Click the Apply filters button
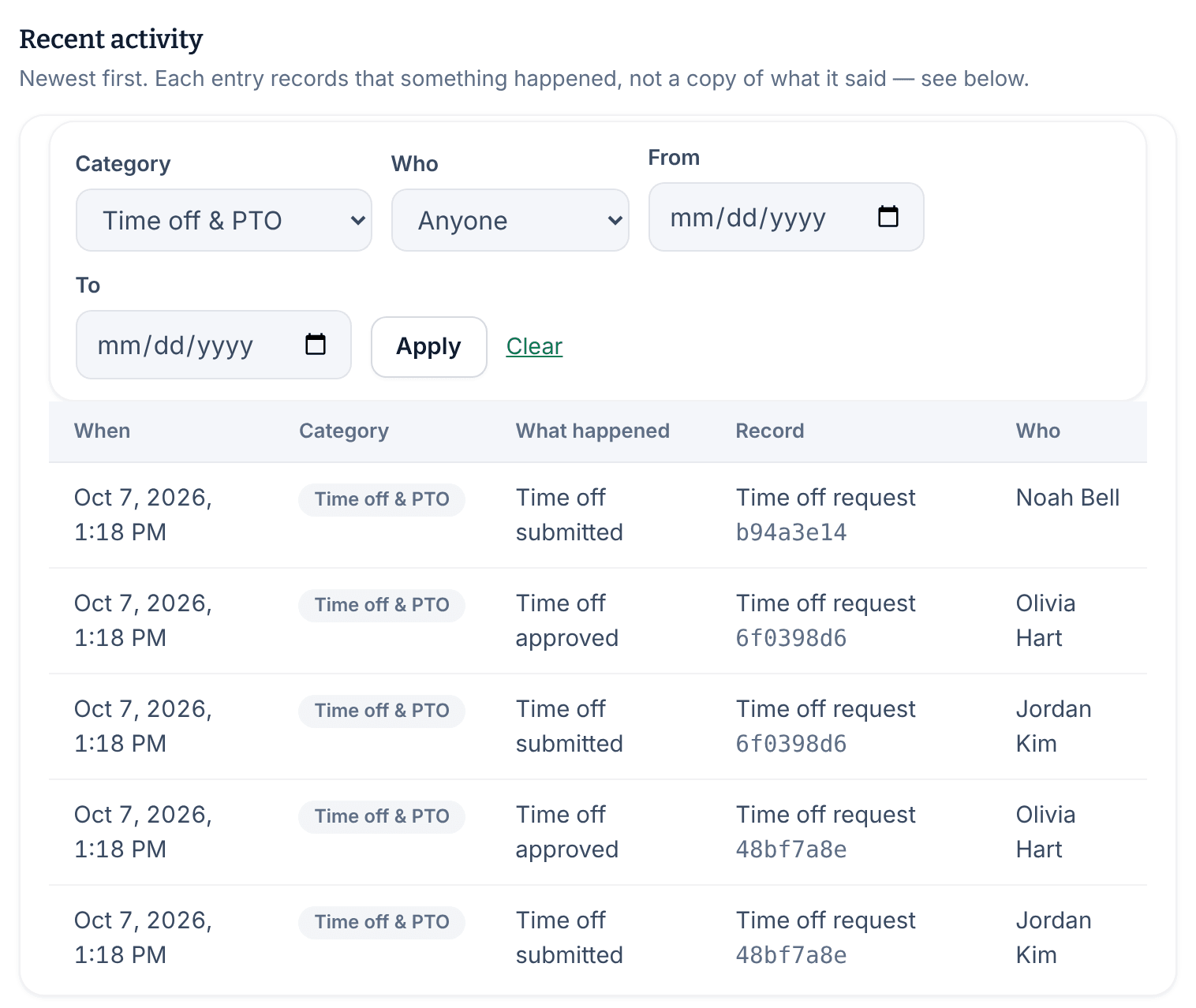The height and width of the screenshot is (1008, 1196). click(429, 347)
